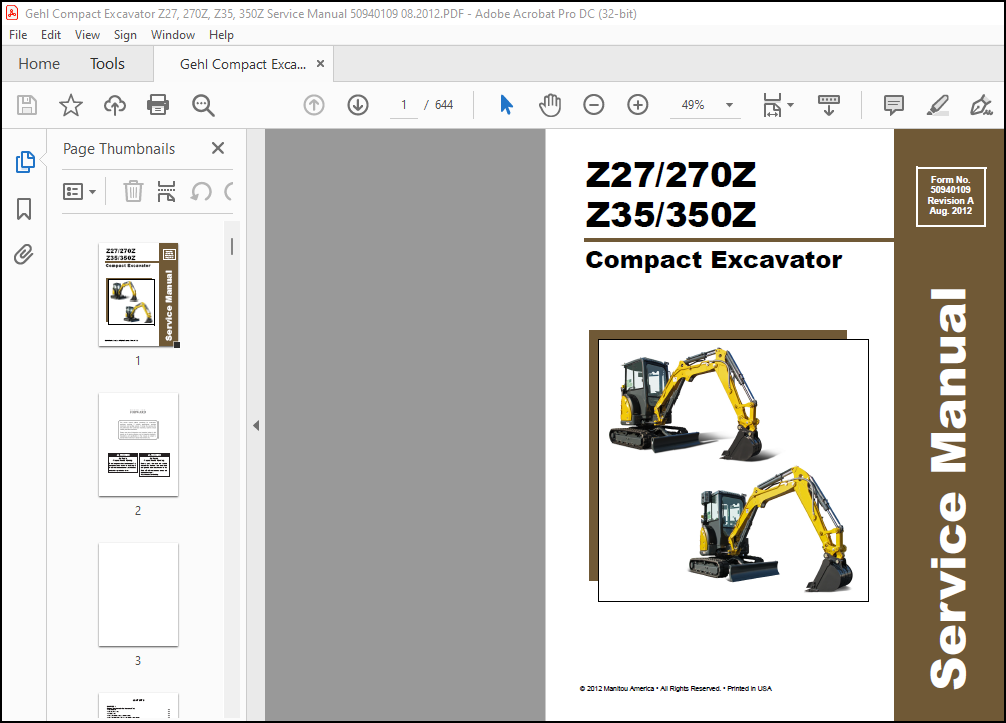
Task: Click the 49% zoom level field
Action: [x=693, y=105]
